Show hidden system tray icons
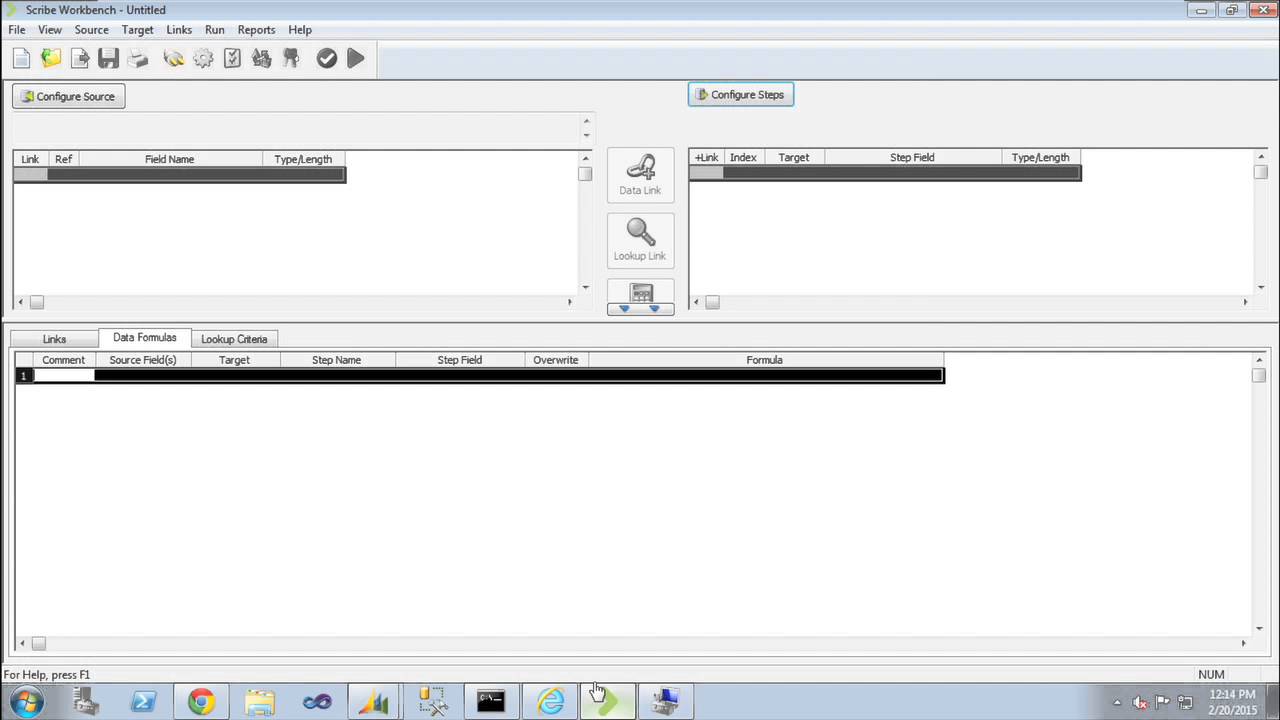 pos(1117,702)
